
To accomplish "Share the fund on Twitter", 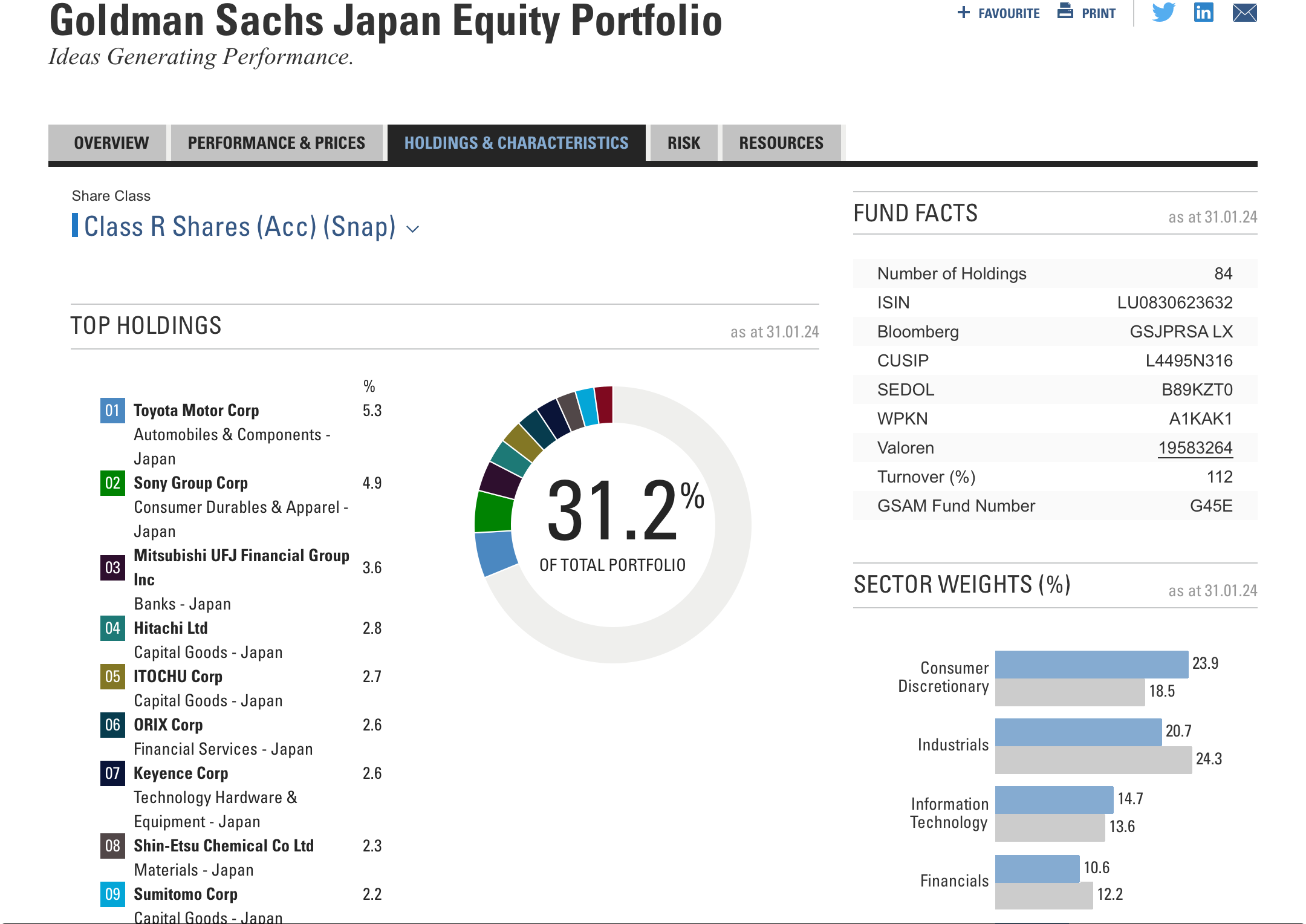I will pyautogui.click(x=1163, y=12).
